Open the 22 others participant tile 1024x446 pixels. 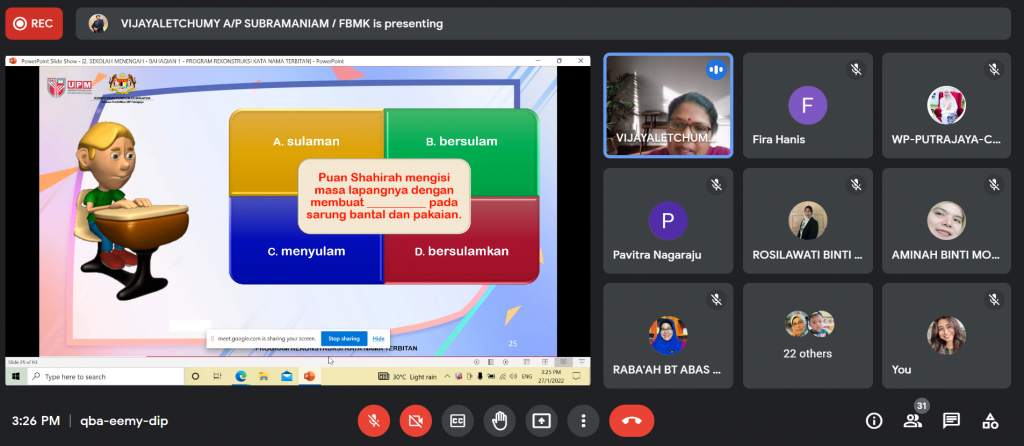pos(808,335)
